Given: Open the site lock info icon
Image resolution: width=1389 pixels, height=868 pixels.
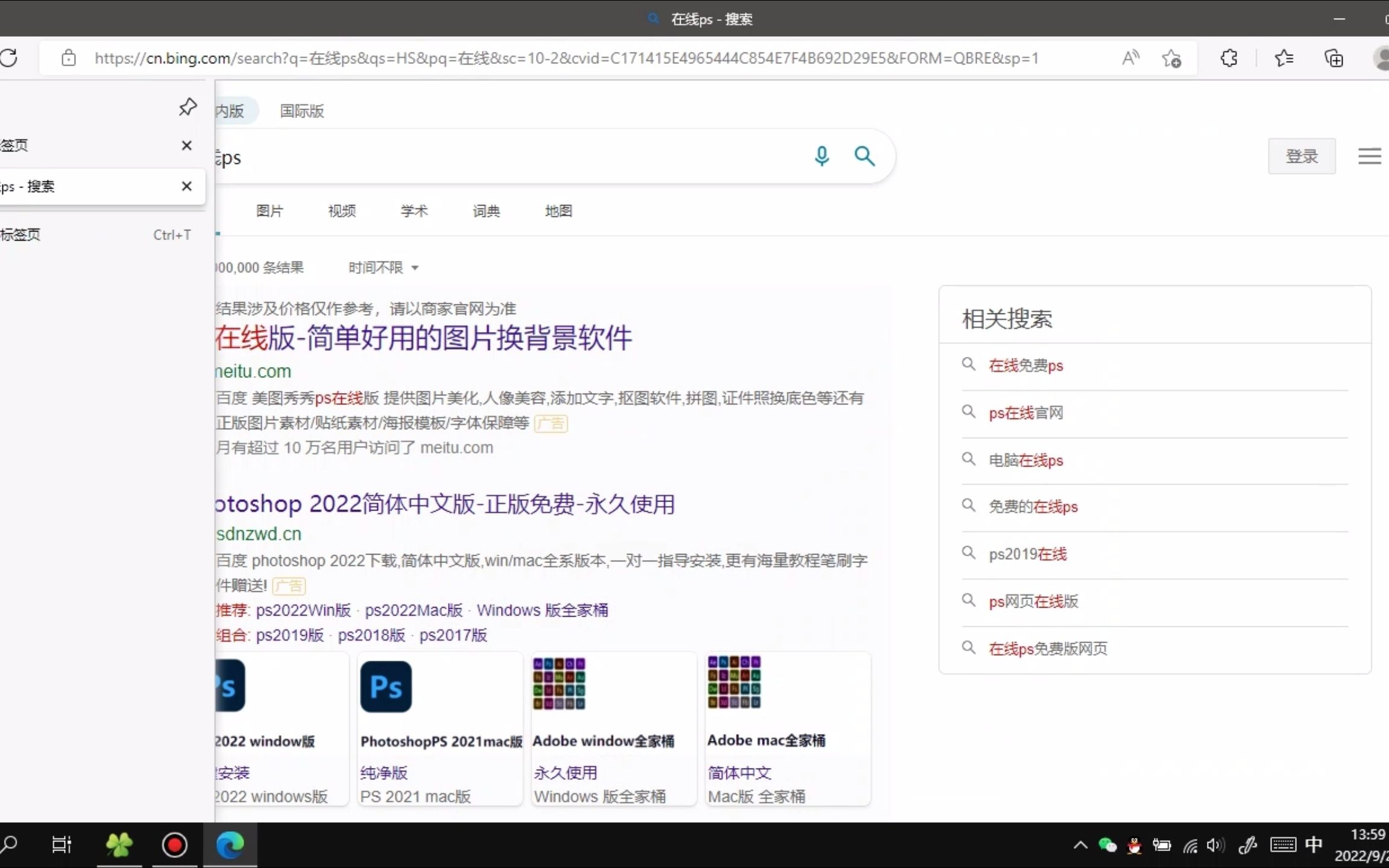Looking at the screenshot, I should pyautogui.click(x=69, y=58).
